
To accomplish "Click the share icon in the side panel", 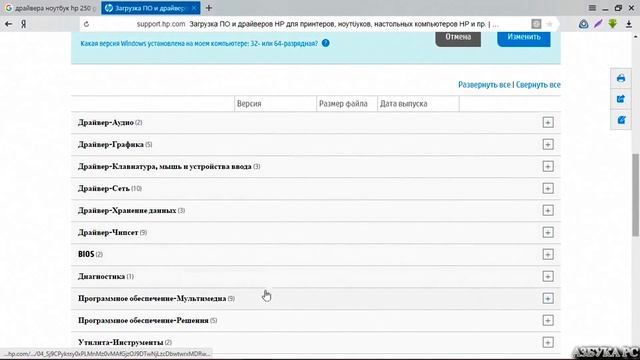I will click(621, 99).
